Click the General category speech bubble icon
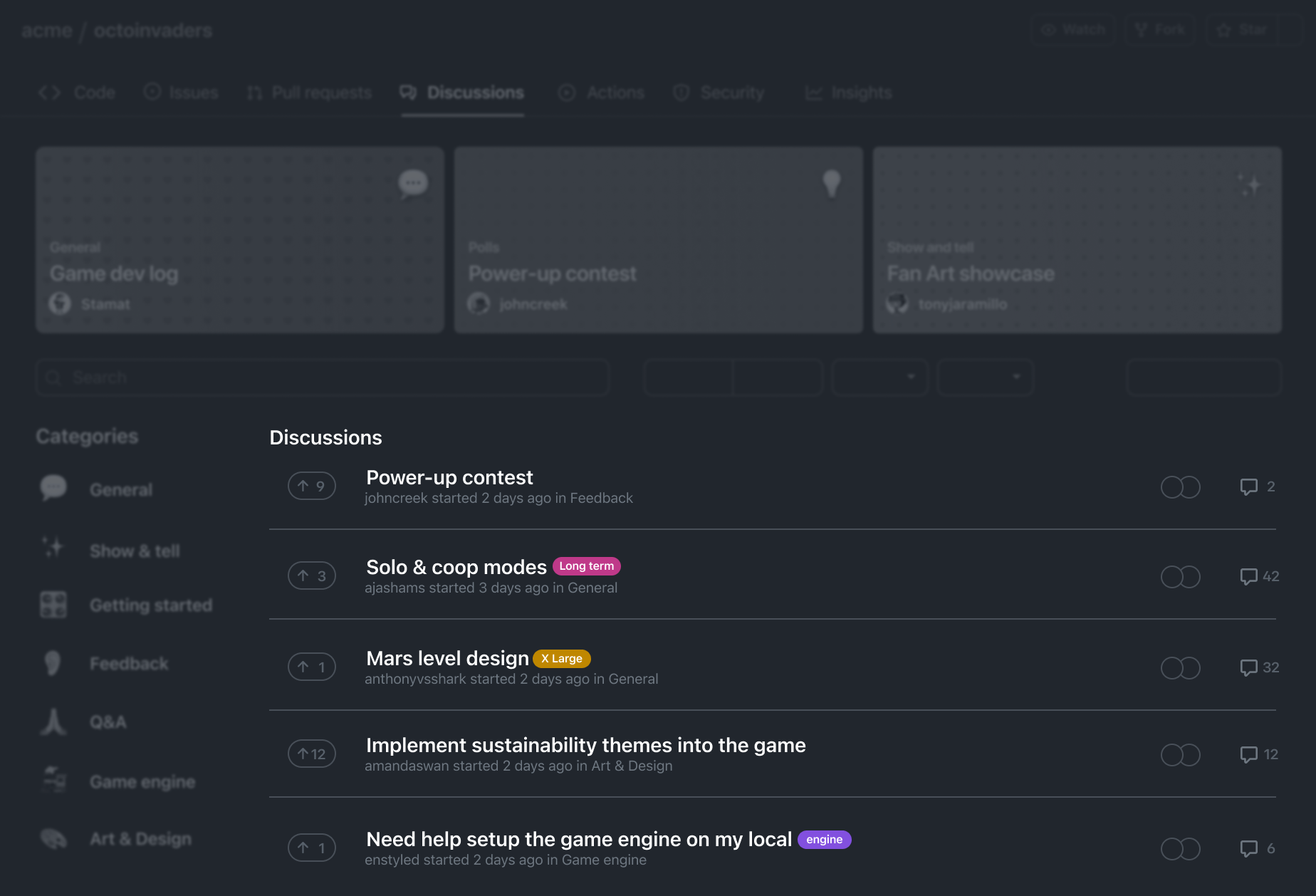This screenshot has height=896, width=1316. tap(53, 489)
